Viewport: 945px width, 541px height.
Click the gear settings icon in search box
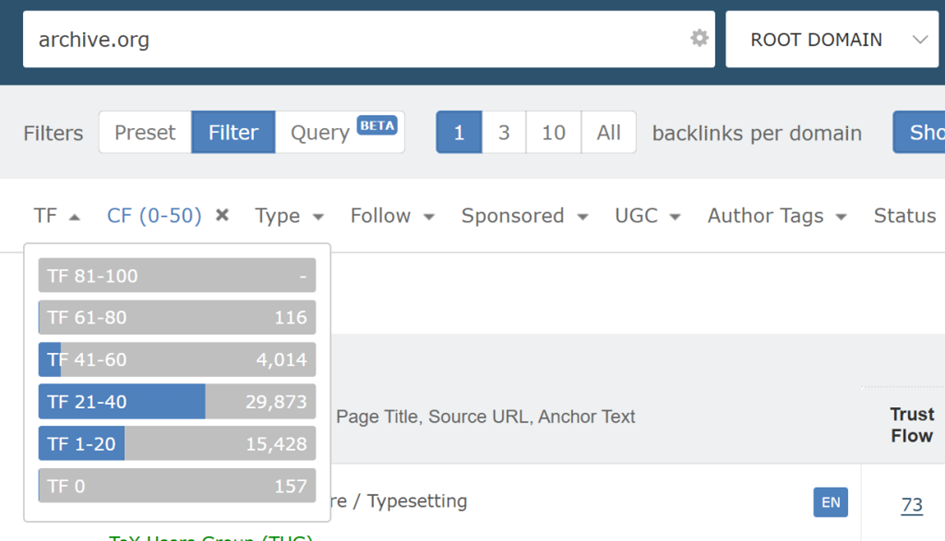[699, 38]
